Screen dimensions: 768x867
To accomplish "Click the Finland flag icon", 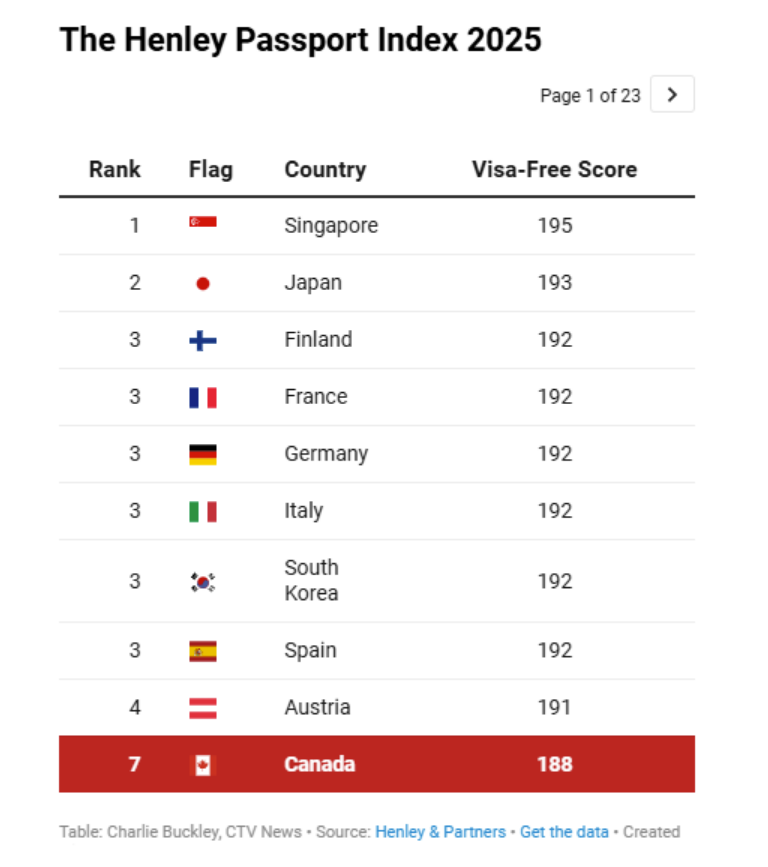I will (x=203, y=341).
